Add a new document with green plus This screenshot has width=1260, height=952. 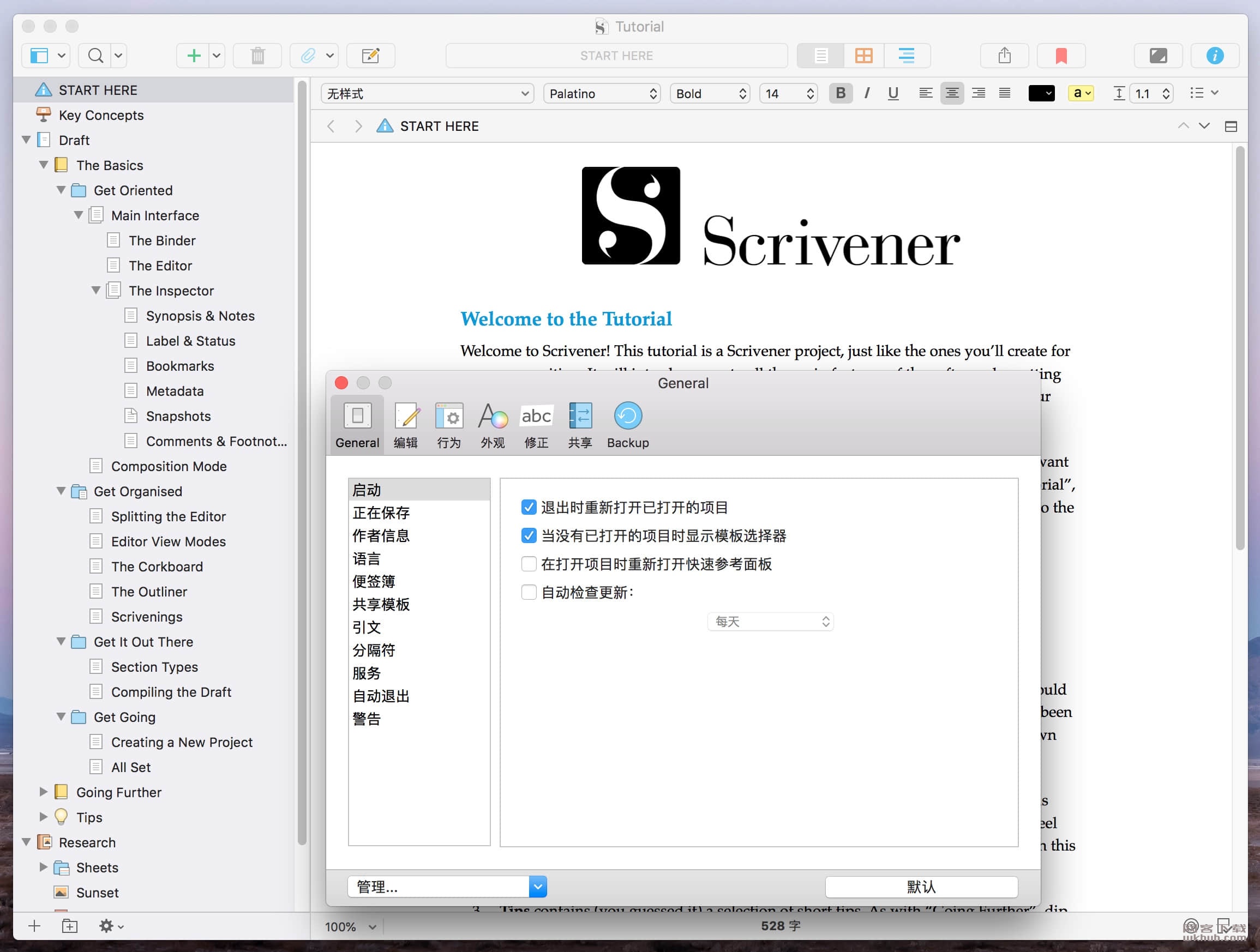[194, 56]
